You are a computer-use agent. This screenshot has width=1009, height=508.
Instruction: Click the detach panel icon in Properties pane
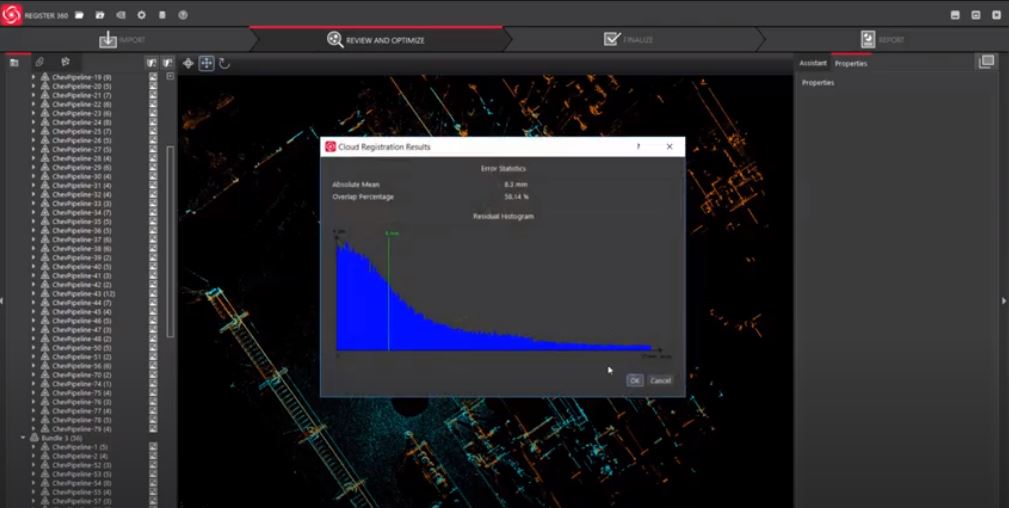coord(986,62)
